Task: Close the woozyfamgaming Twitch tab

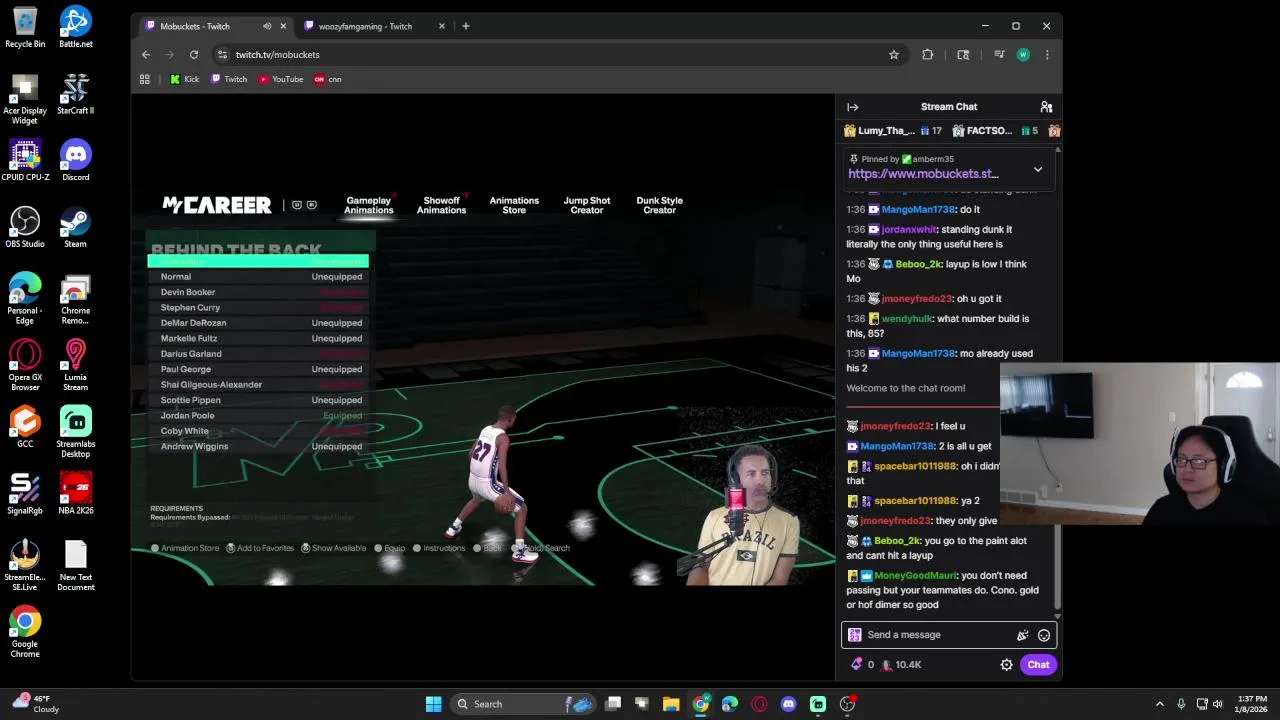Action: coord(441,26)
